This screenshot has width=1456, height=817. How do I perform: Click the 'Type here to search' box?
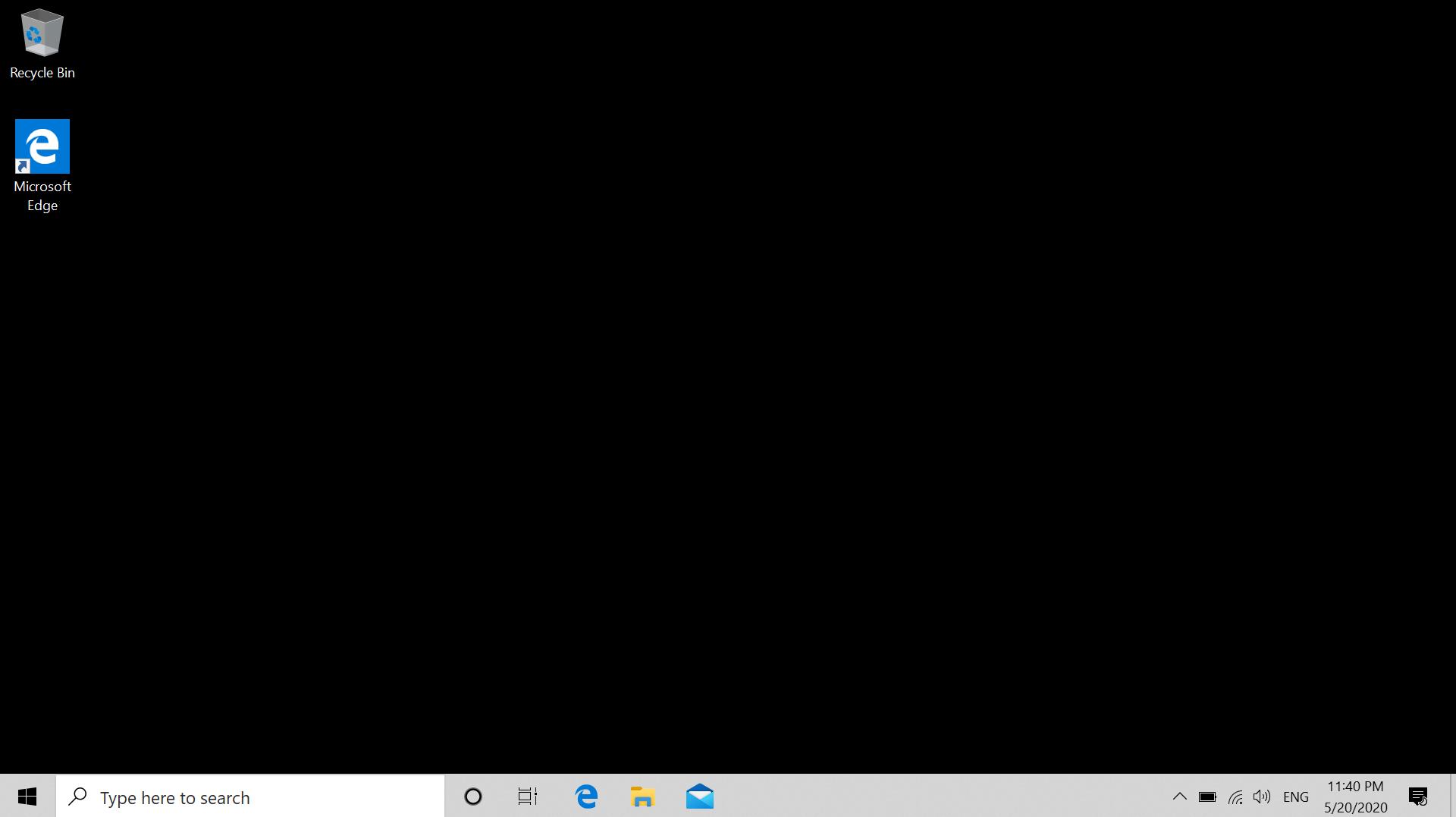(250, 797)
